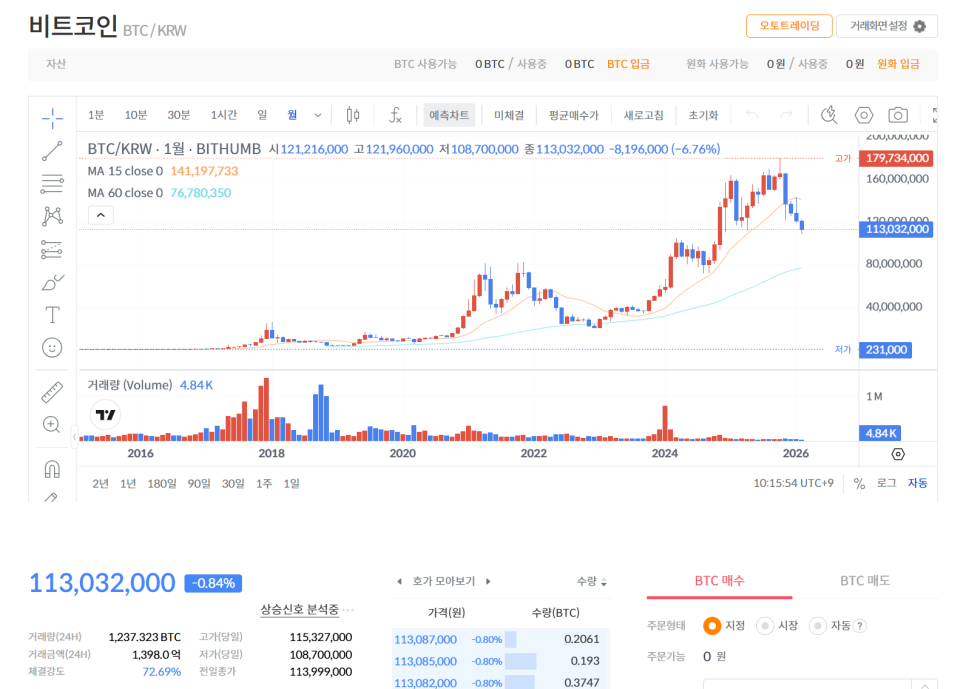The width and height of the screenshot is (966, 689).
Task: Open the 수량 sort dropdown
Action: (591, 581)
